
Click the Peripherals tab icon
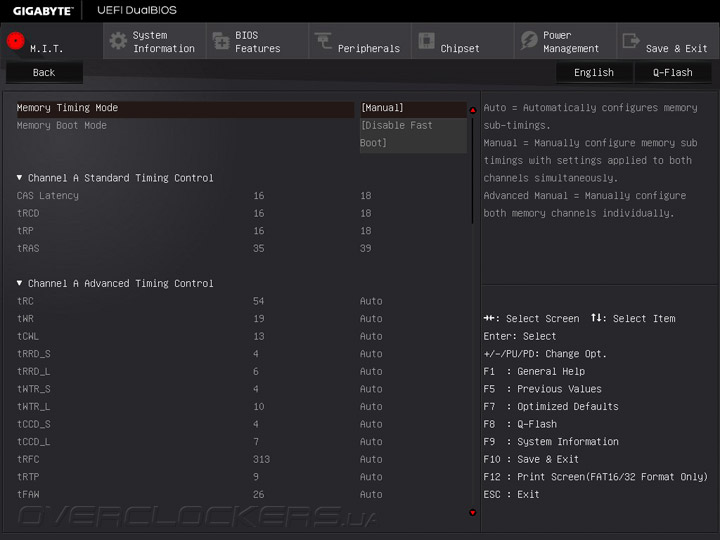coord(323,41)
